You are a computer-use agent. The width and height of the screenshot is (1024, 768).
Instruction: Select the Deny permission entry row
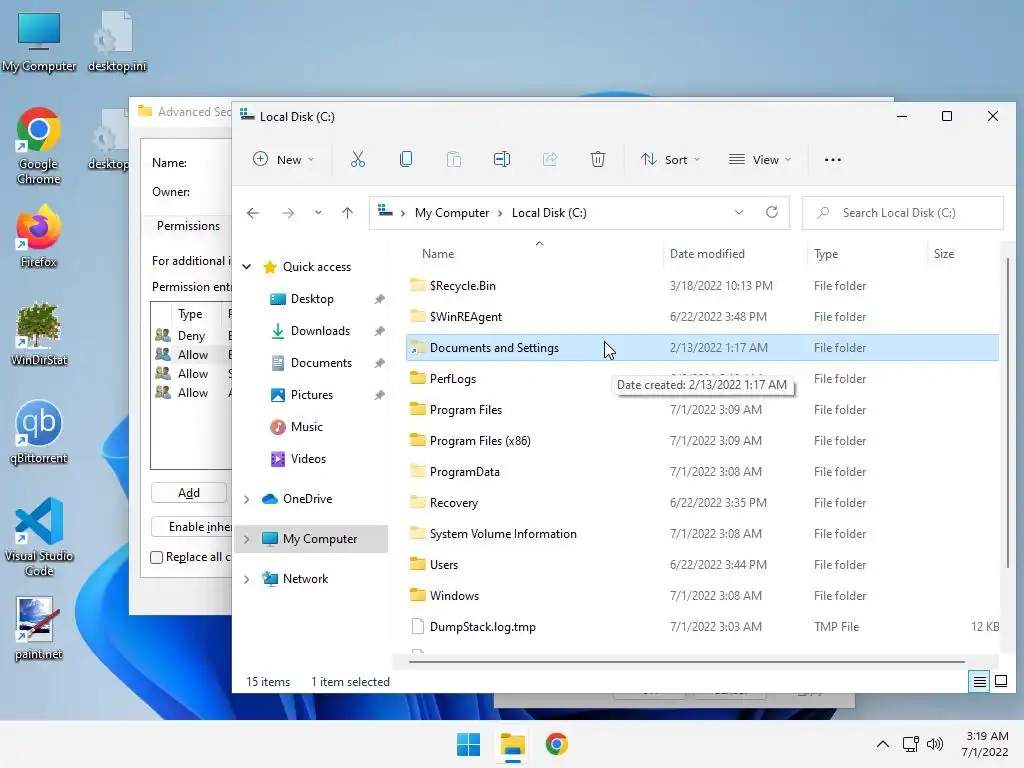pos(192,336)
